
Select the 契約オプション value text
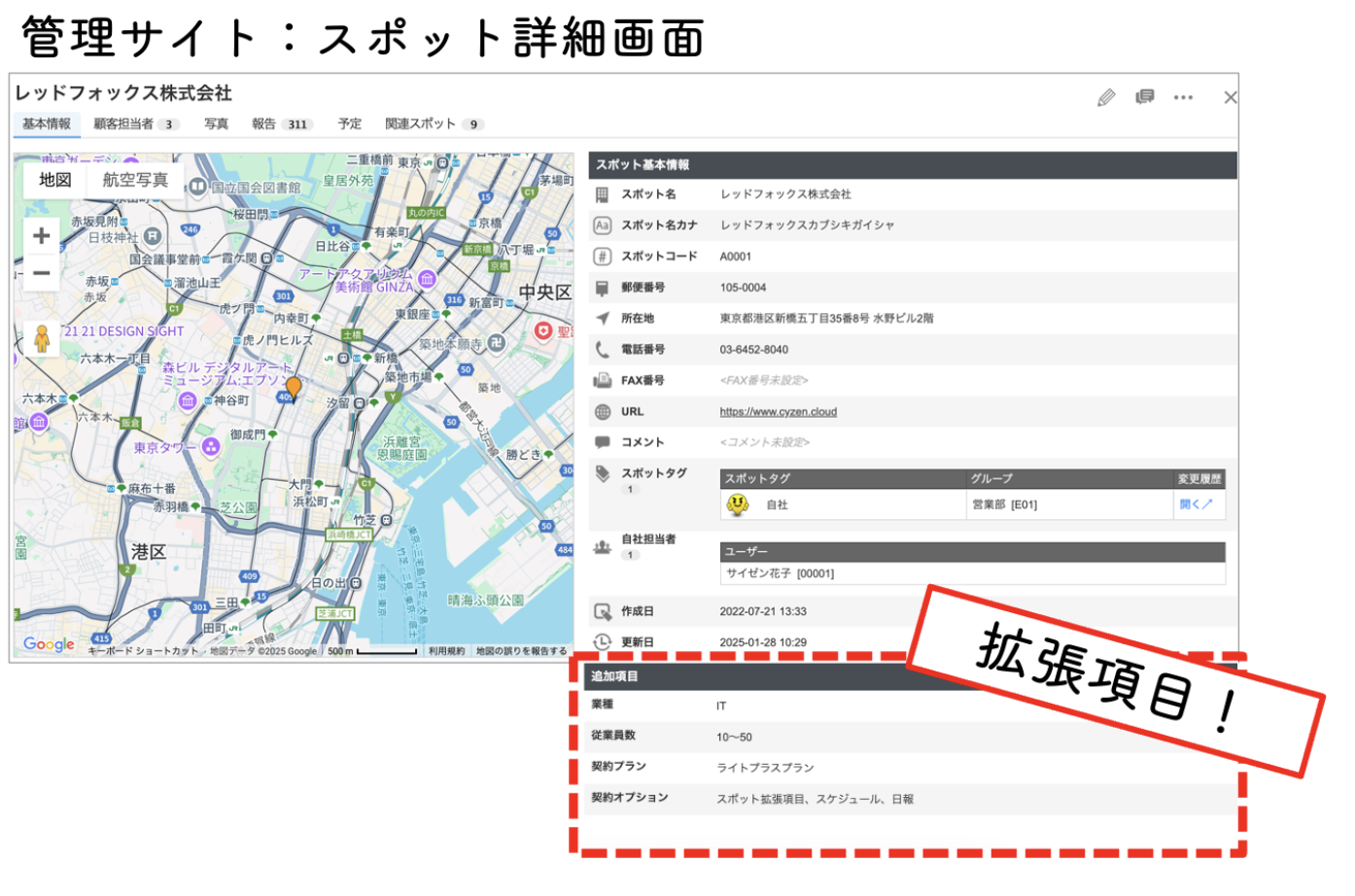[x=815, y=799]
